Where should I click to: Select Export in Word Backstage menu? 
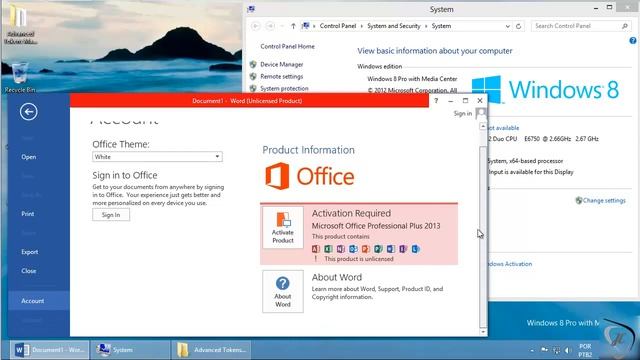click(29, 252)
